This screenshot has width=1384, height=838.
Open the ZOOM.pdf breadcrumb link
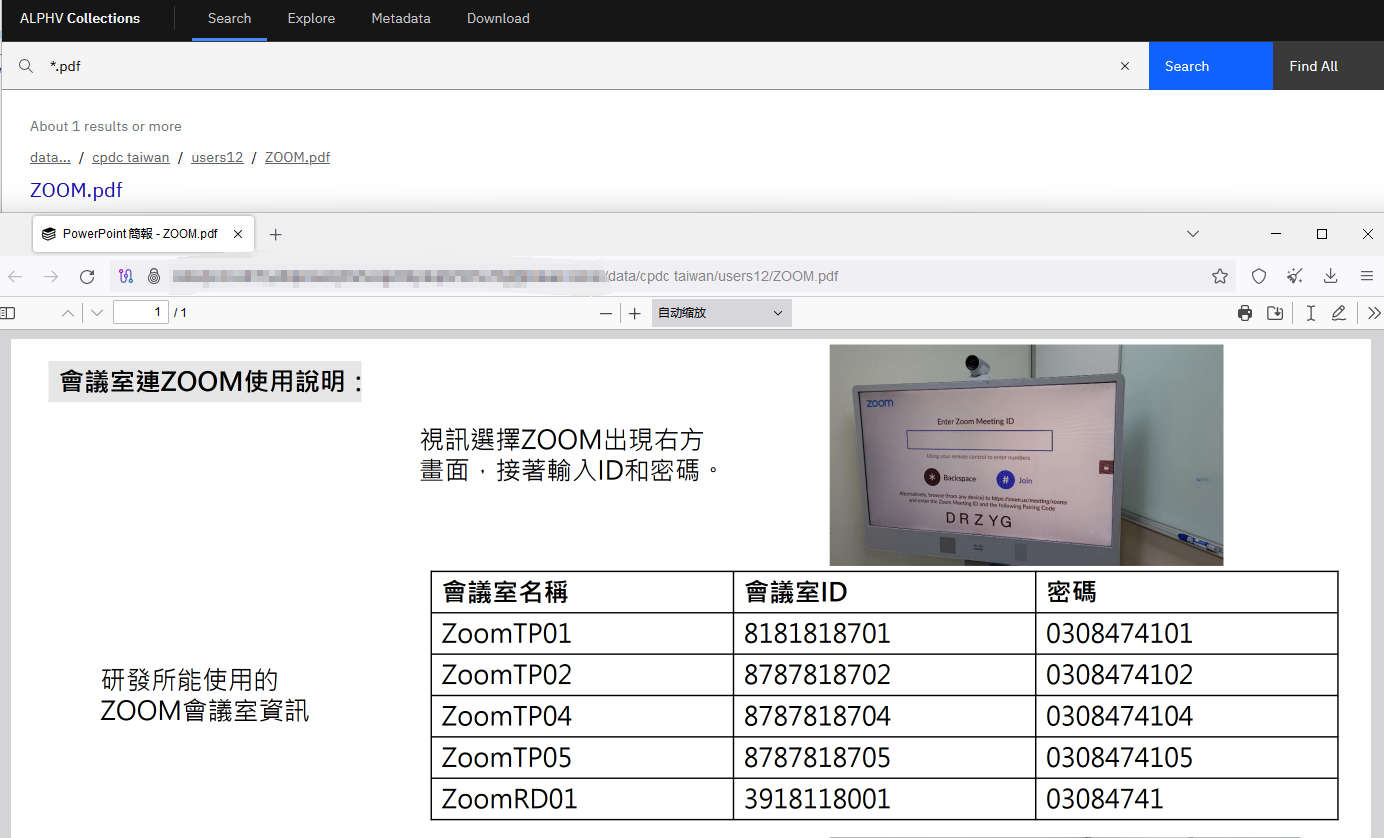(x=297, y=157)
